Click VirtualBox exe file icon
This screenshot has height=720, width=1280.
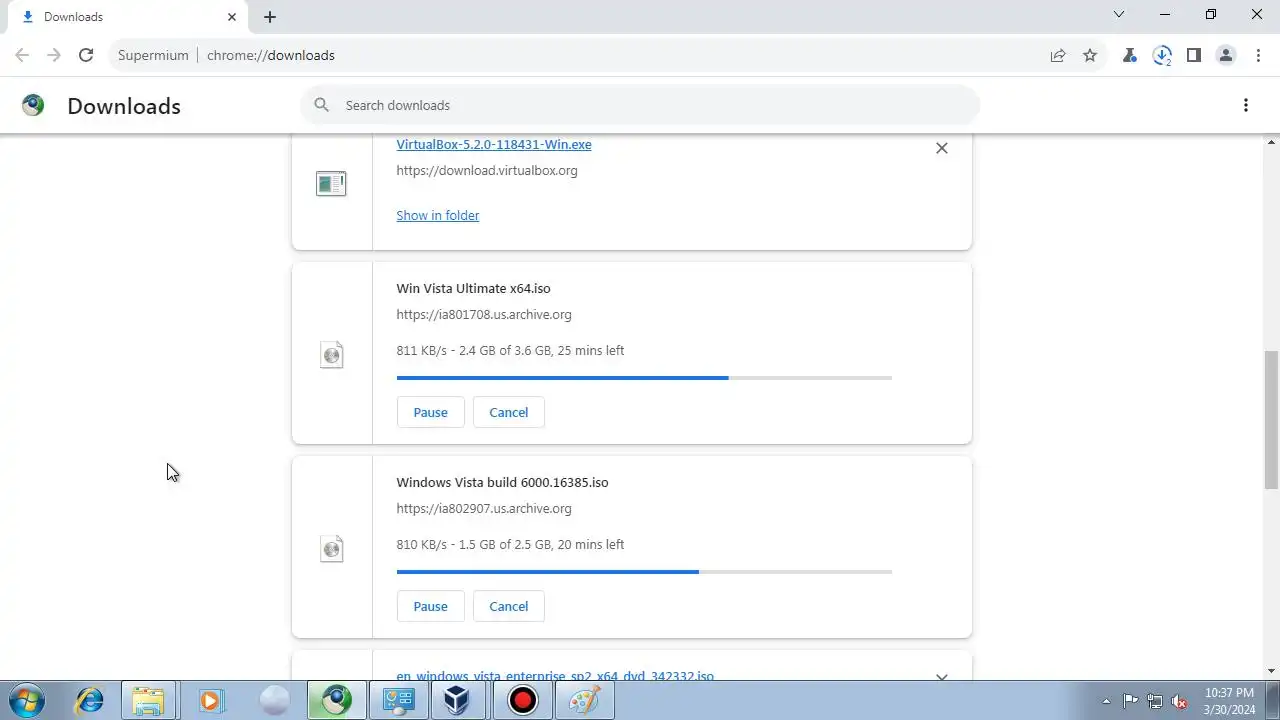(x=331, y=184)
